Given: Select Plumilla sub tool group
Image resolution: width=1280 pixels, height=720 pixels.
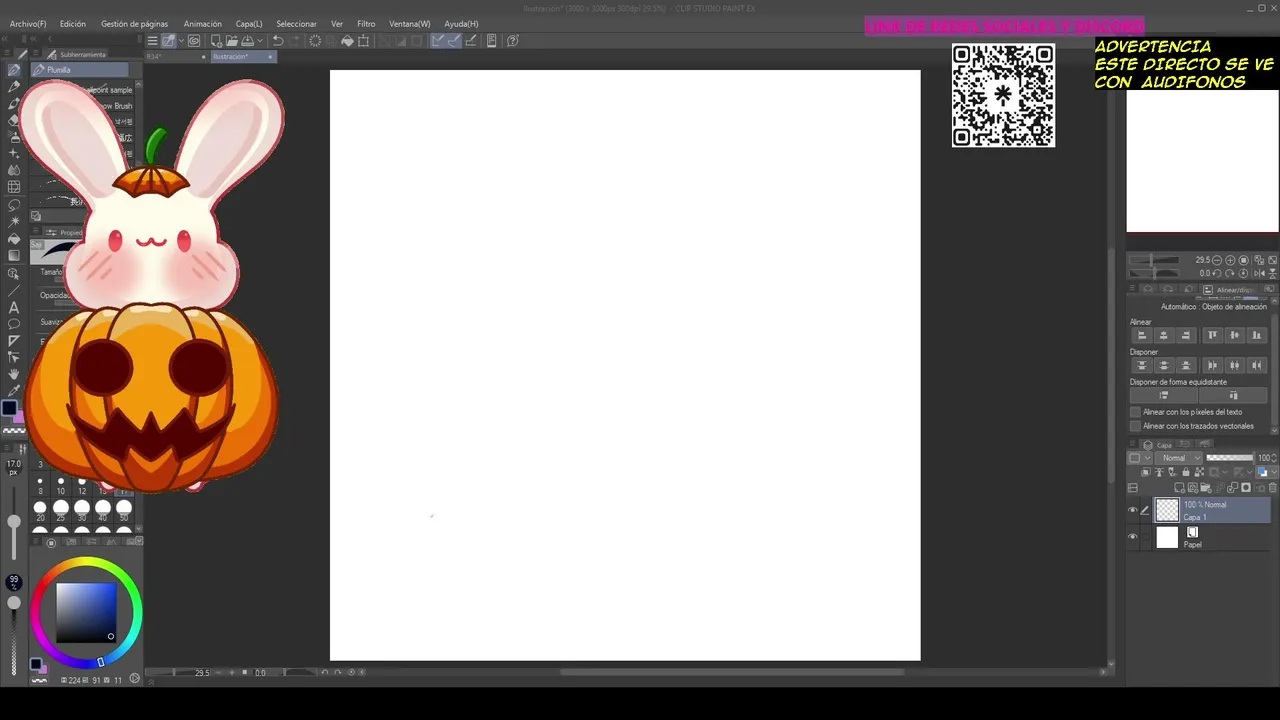Looking at the screenshot, I should [80, 70].
